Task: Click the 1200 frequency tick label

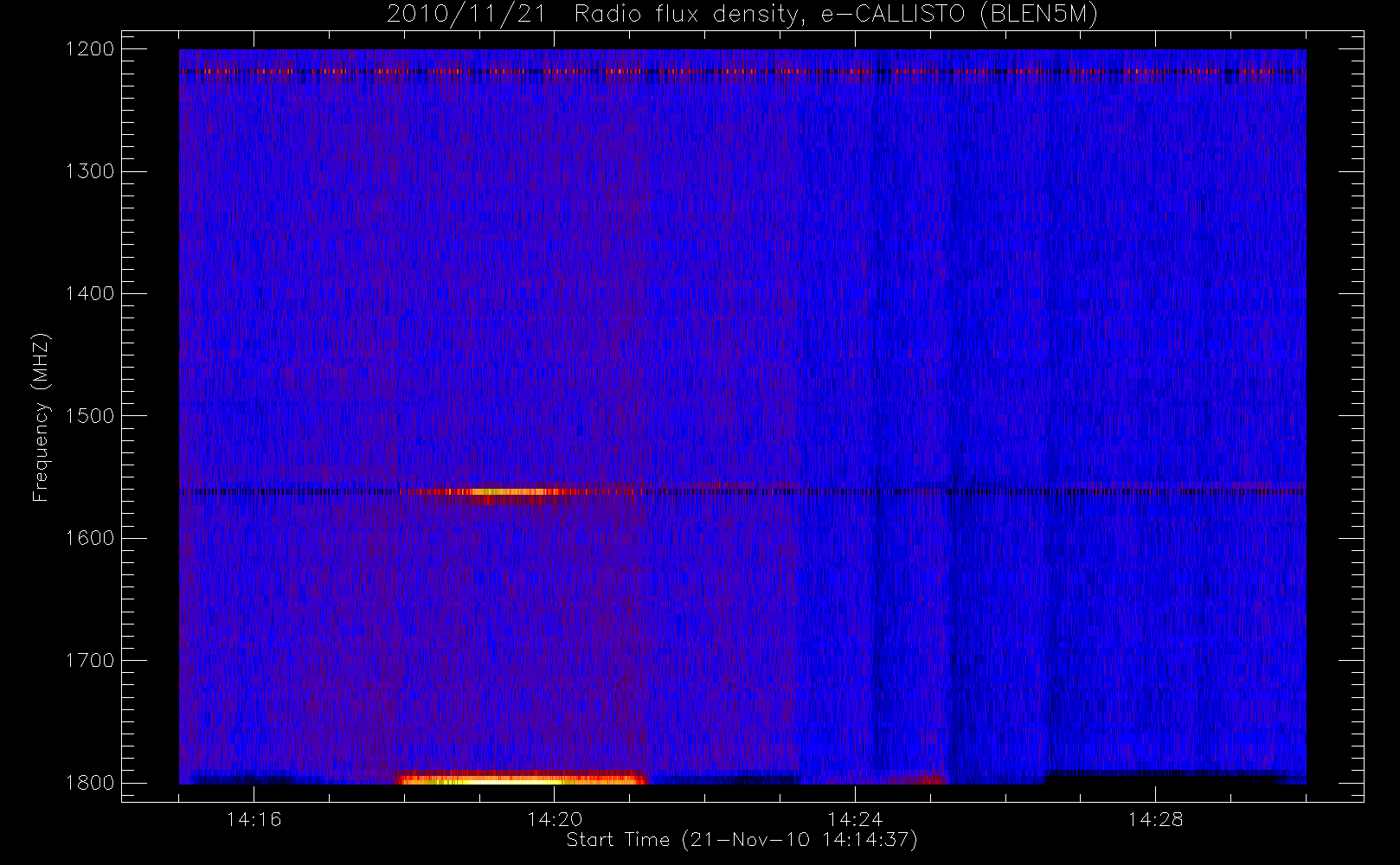Action: (90, 49)
